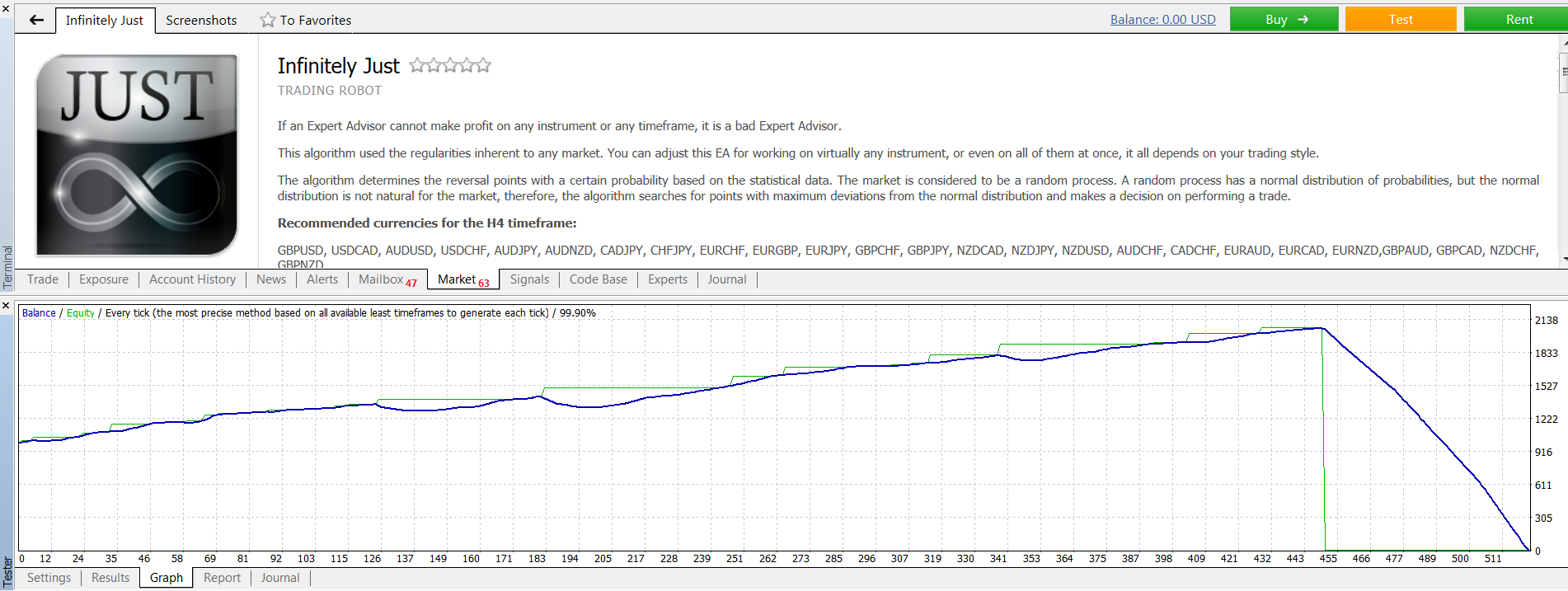Switch to the News tab
Image resolution: width=1568 pixels, height=591 pixels.
(271, 279)
